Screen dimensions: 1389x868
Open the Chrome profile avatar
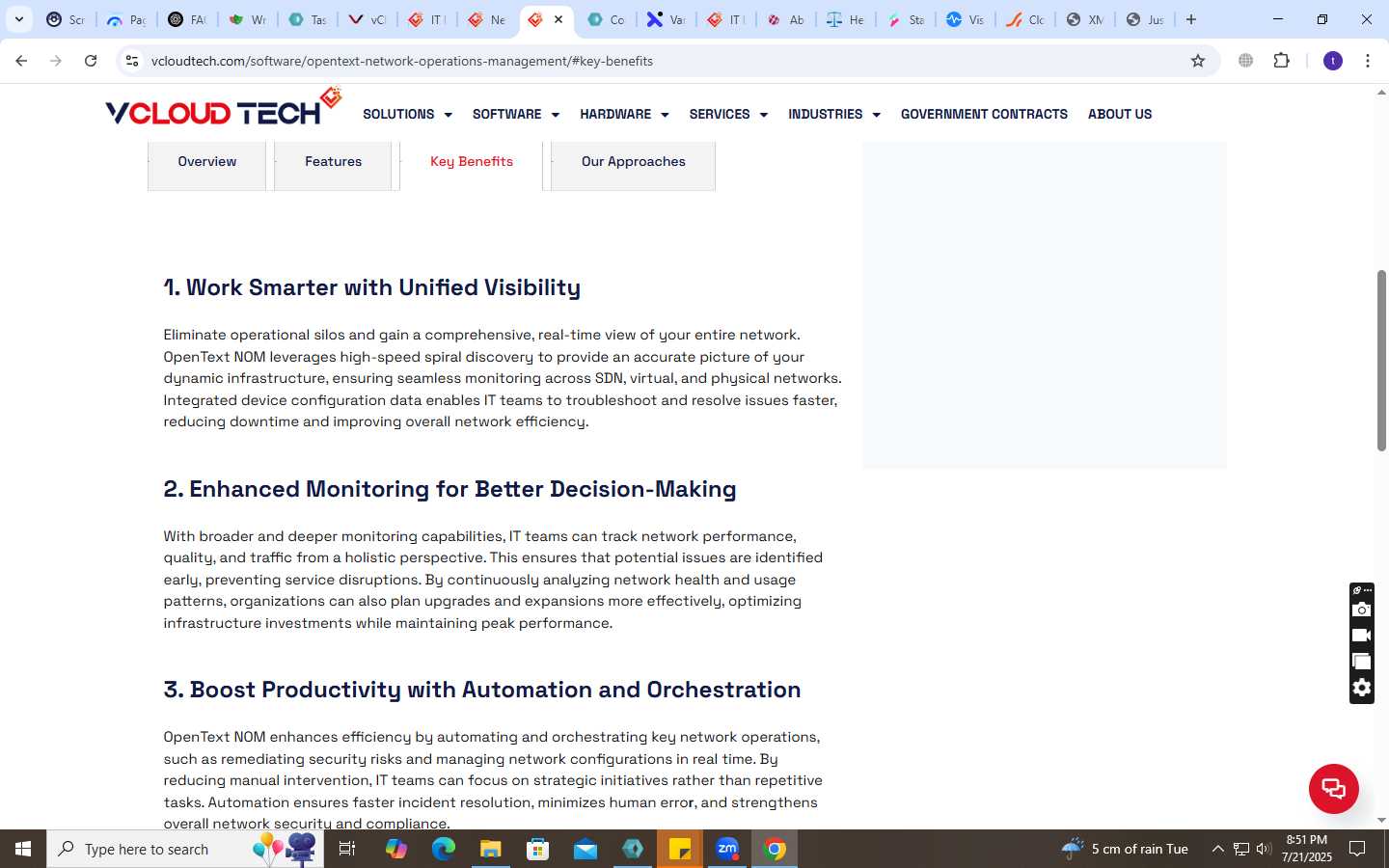(x=1333, y=61)
